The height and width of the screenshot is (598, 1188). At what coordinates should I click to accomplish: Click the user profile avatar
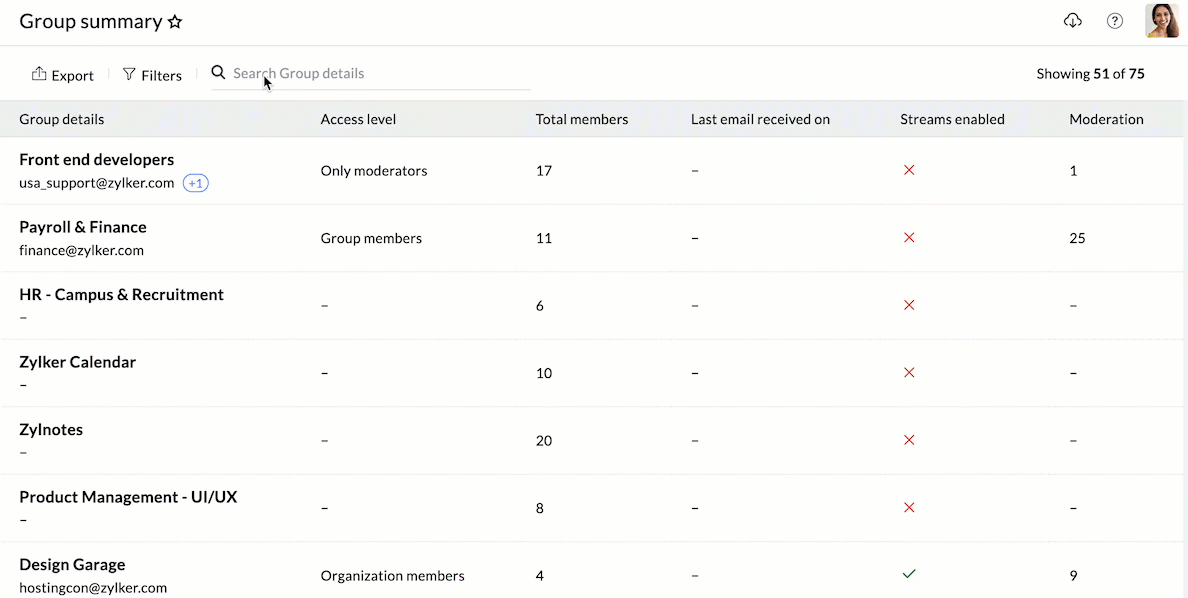coord(1161,20)
